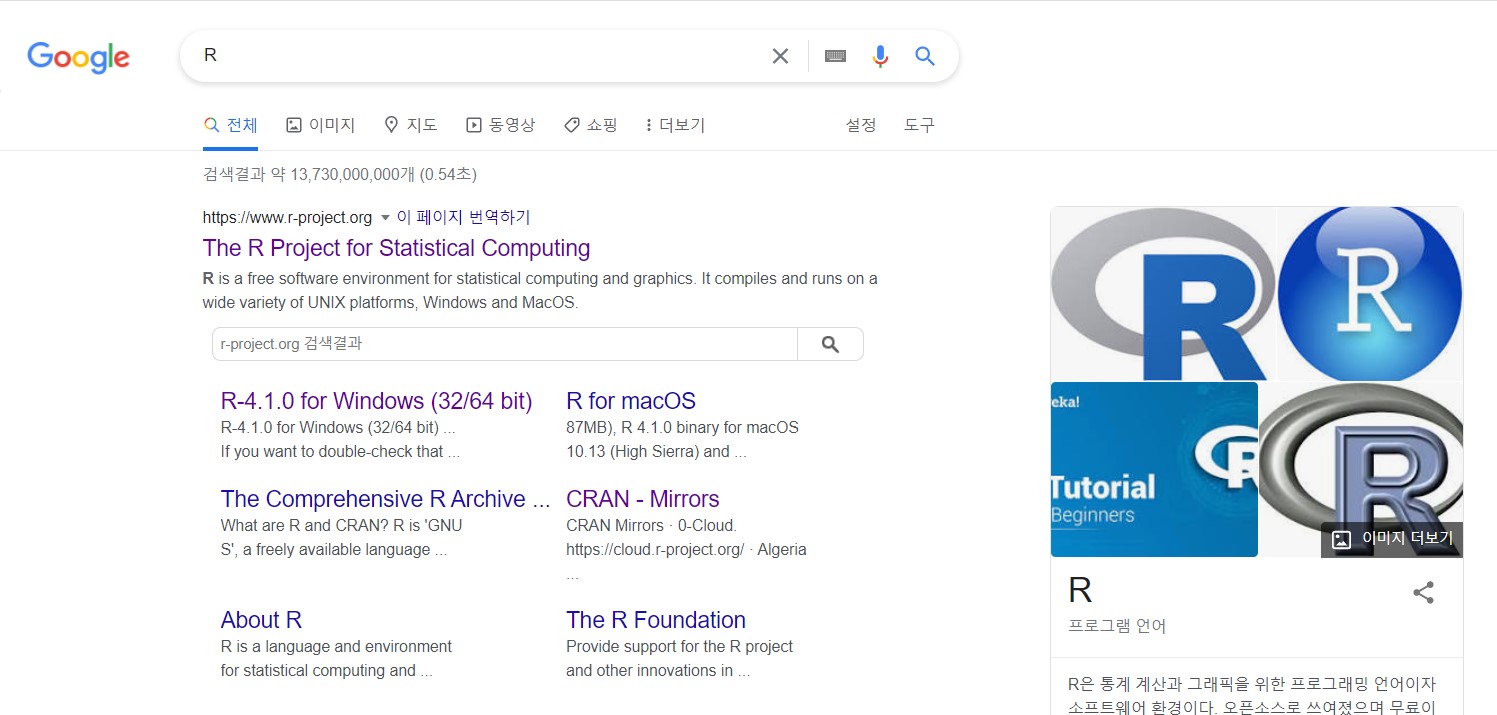Switch to the 지도 tab
The height and width of the screenshot is (715, 1497).
[x=411, y=125]
